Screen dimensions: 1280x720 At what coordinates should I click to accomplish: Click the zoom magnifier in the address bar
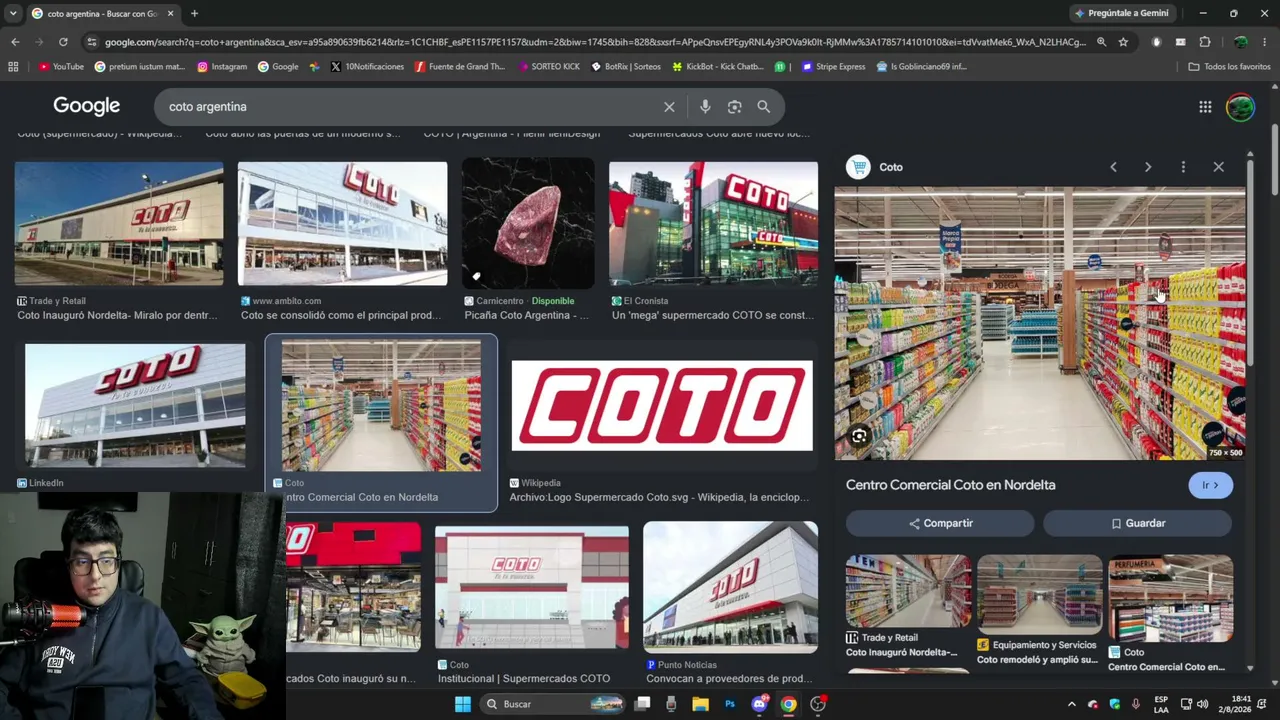[1101, 42]
